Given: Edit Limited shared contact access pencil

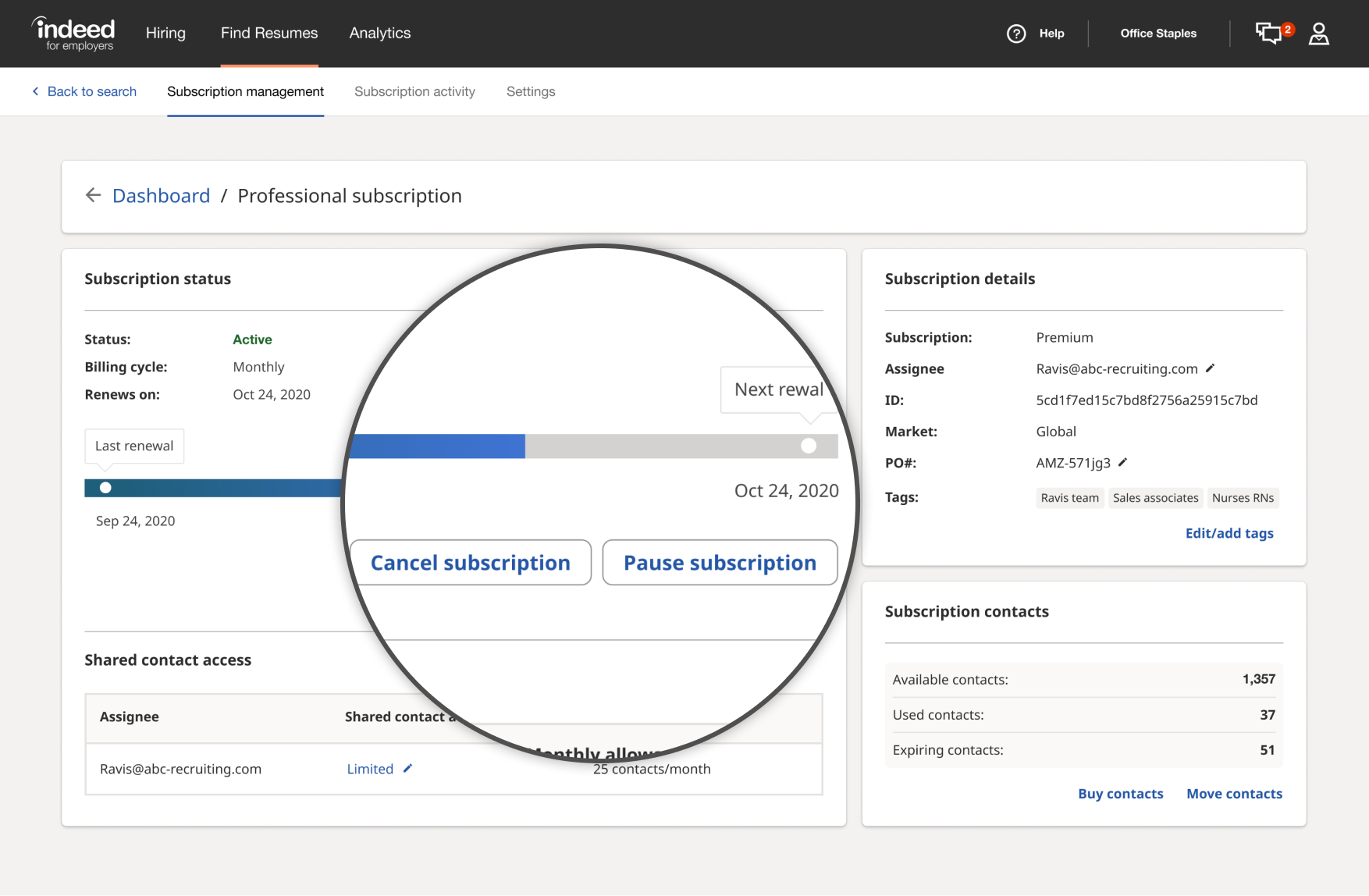Looking at the screenshot, I should click(407, 769).
